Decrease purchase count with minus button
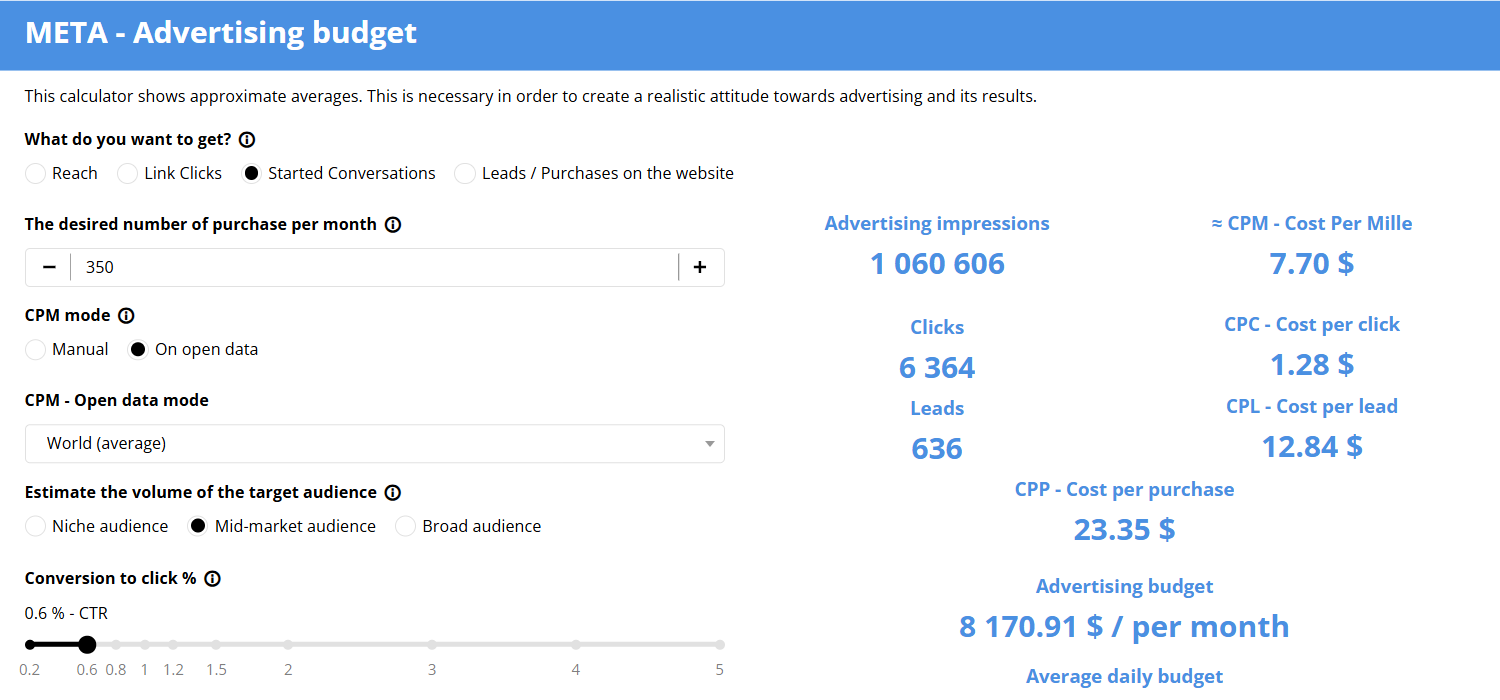The height and width of the screenshot is (700, 1500). pos(49,268)
